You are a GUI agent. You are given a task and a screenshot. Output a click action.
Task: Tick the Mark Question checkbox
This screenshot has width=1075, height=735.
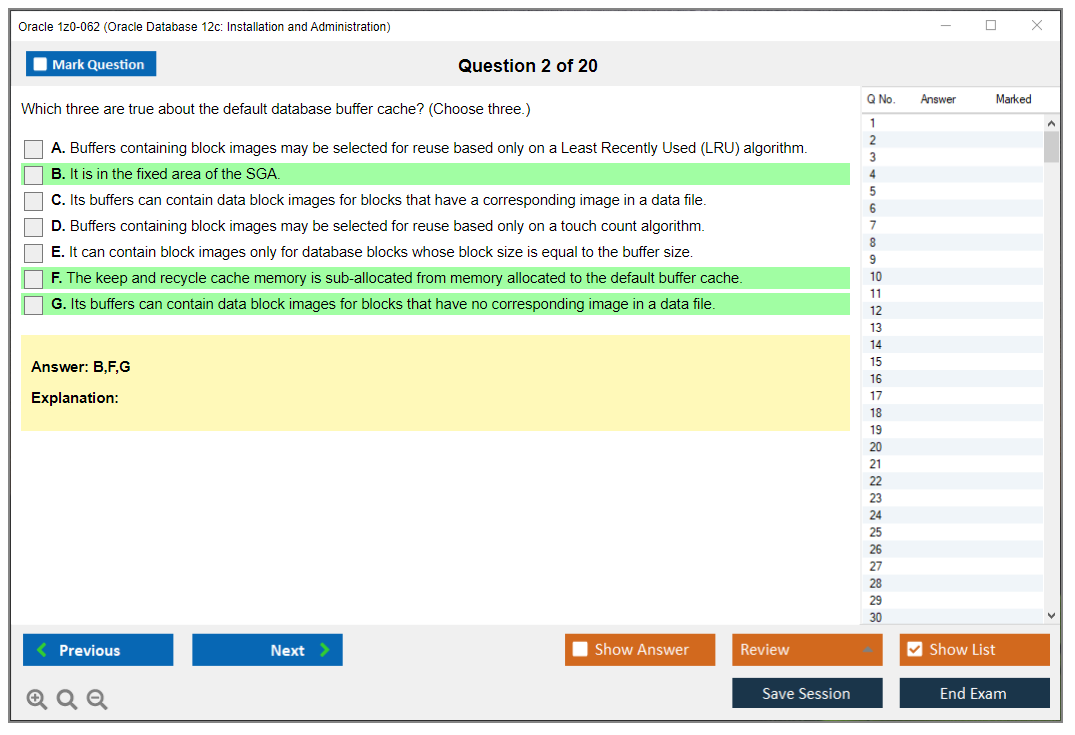41,65
